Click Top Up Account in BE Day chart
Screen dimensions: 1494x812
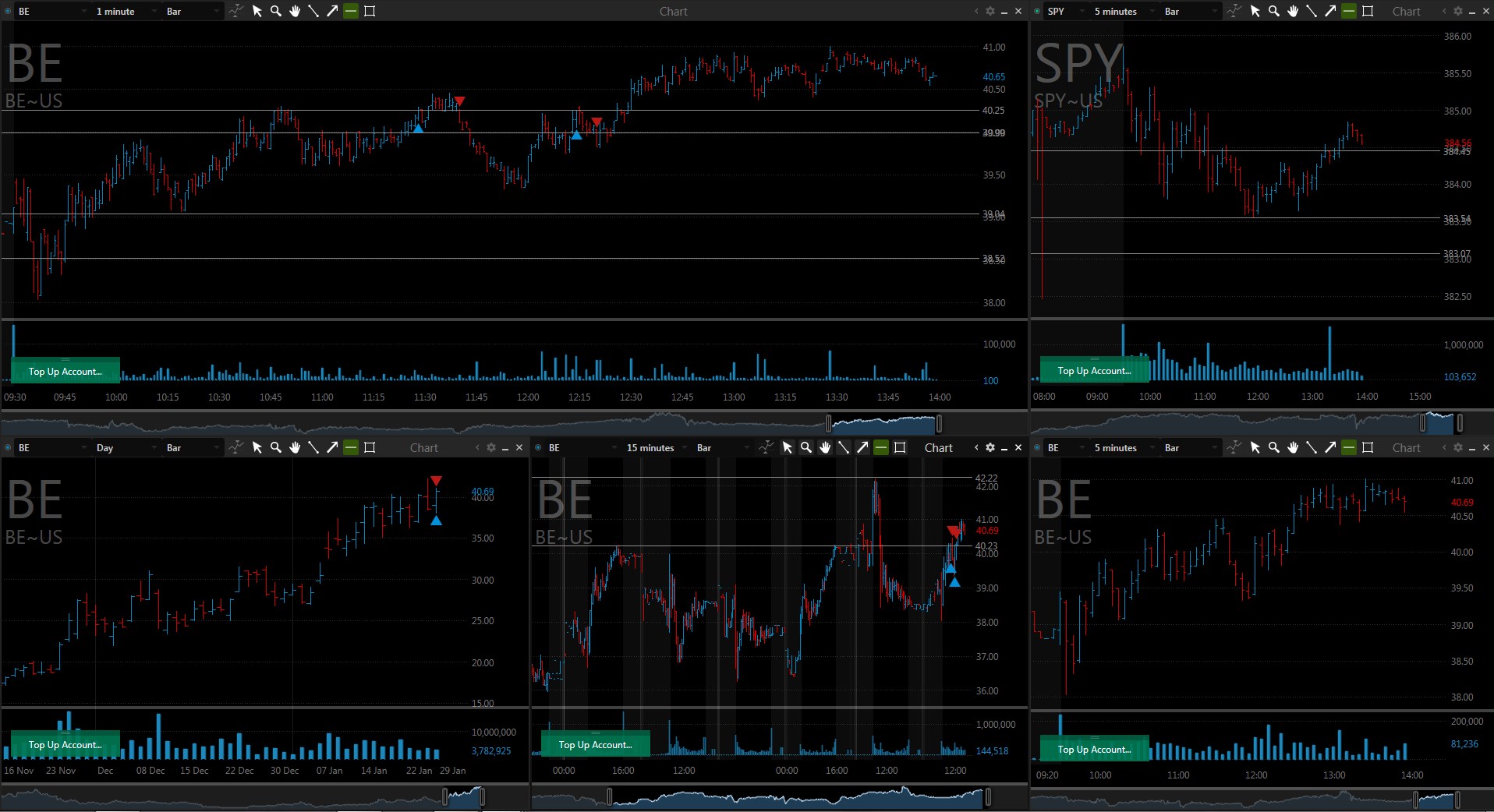pyautogui.click(x=65, y=744)
